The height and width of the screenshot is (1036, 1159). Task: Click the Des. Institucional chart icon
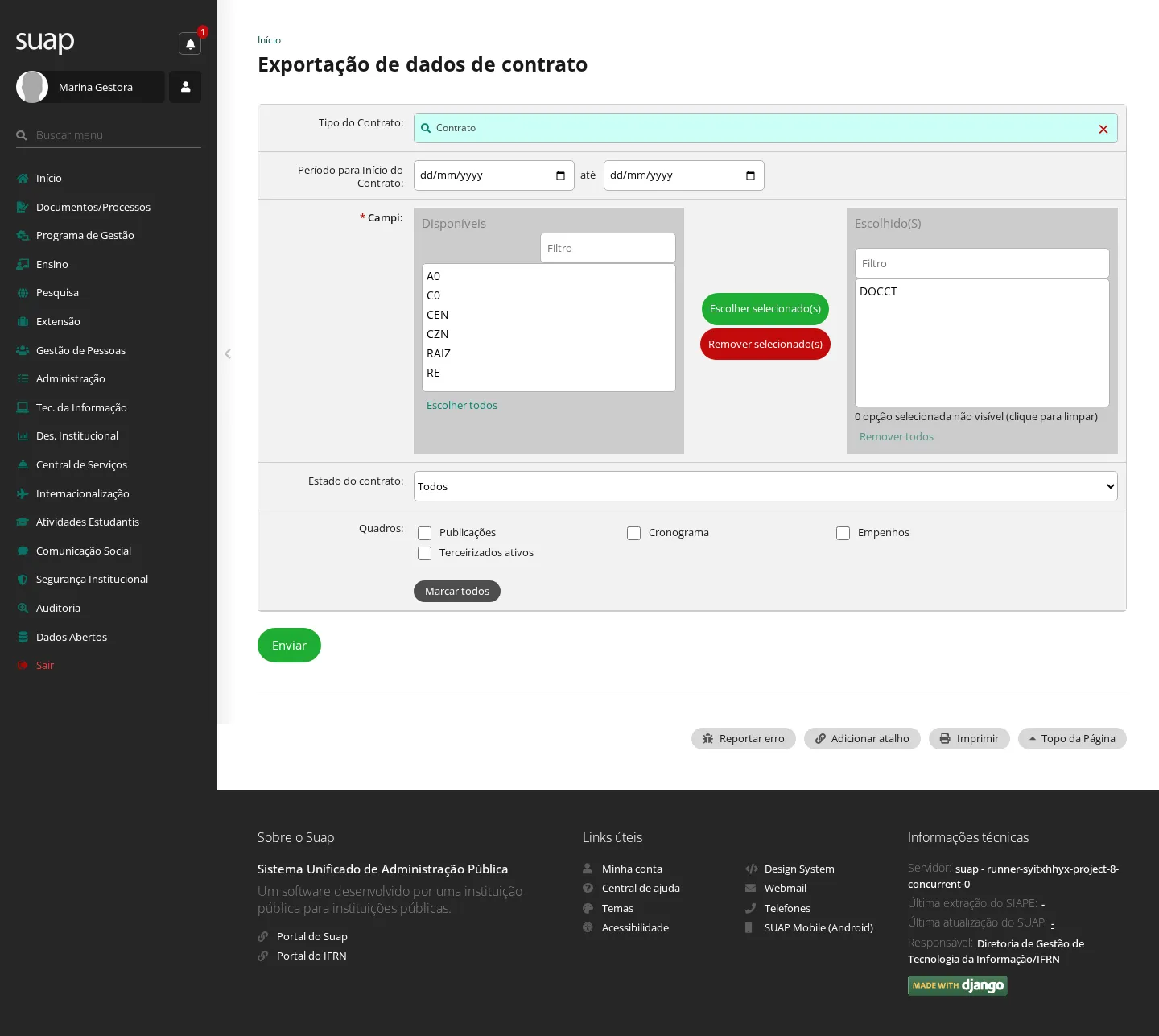pyautogui.click(x=23, y=436)
